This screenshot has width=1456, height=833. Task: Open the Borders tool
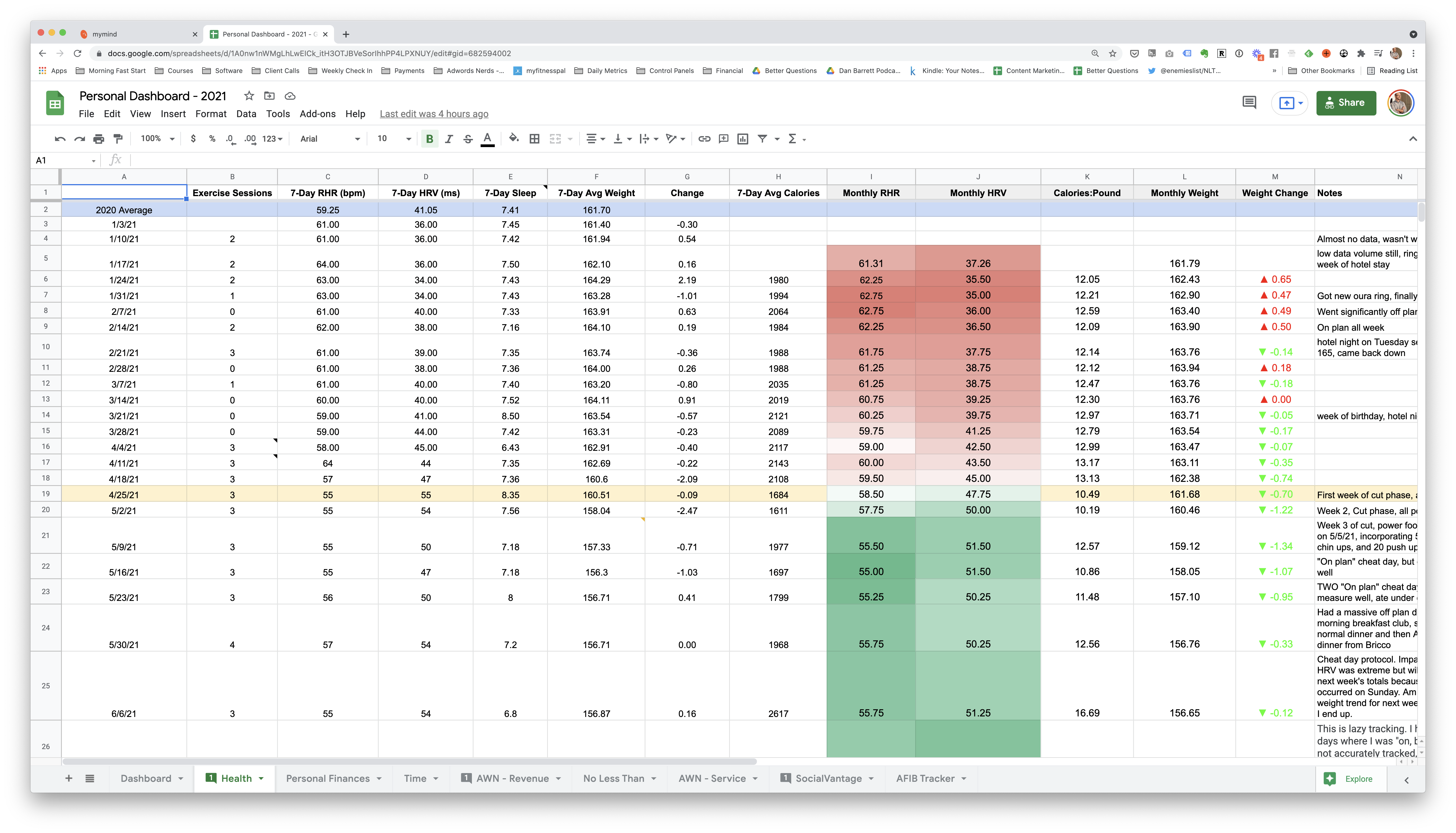[x=534, y=138]
